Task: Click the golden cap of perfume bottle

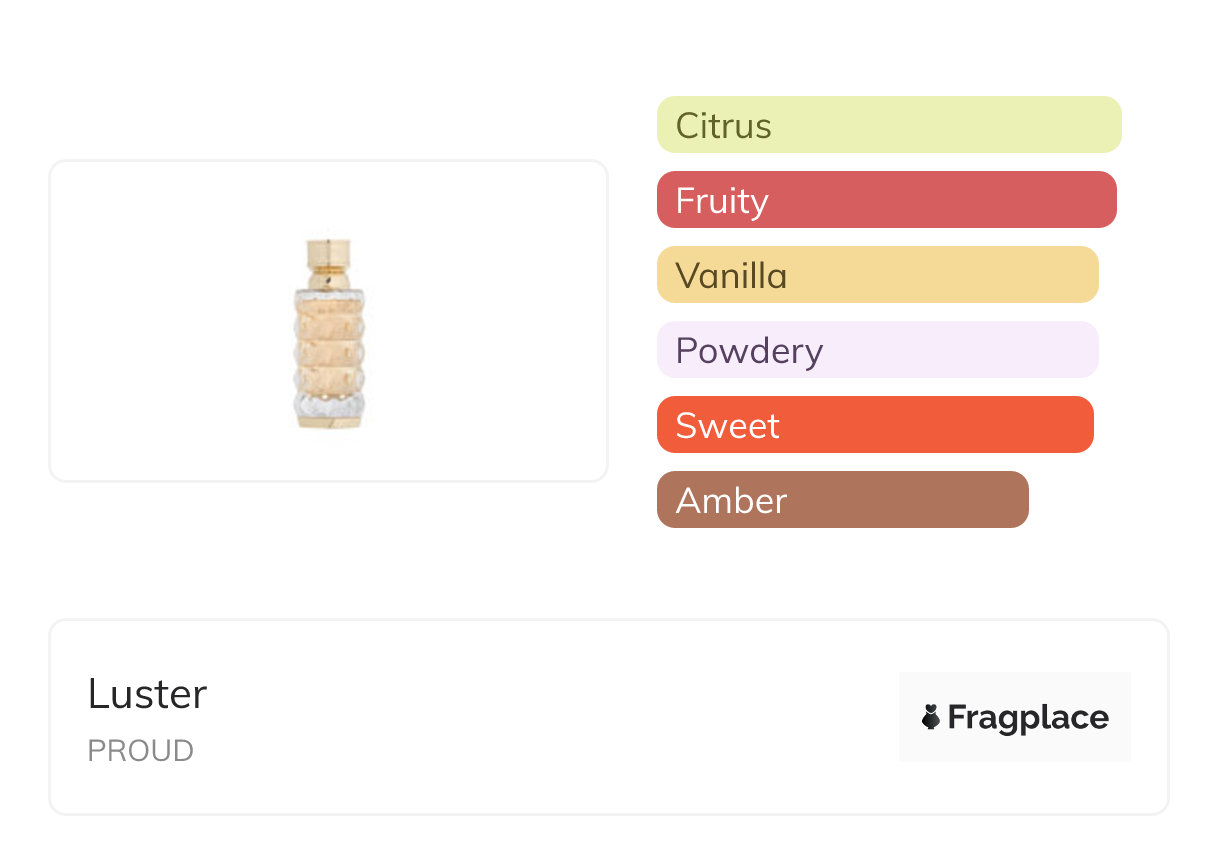Action: tap(329, 257)
